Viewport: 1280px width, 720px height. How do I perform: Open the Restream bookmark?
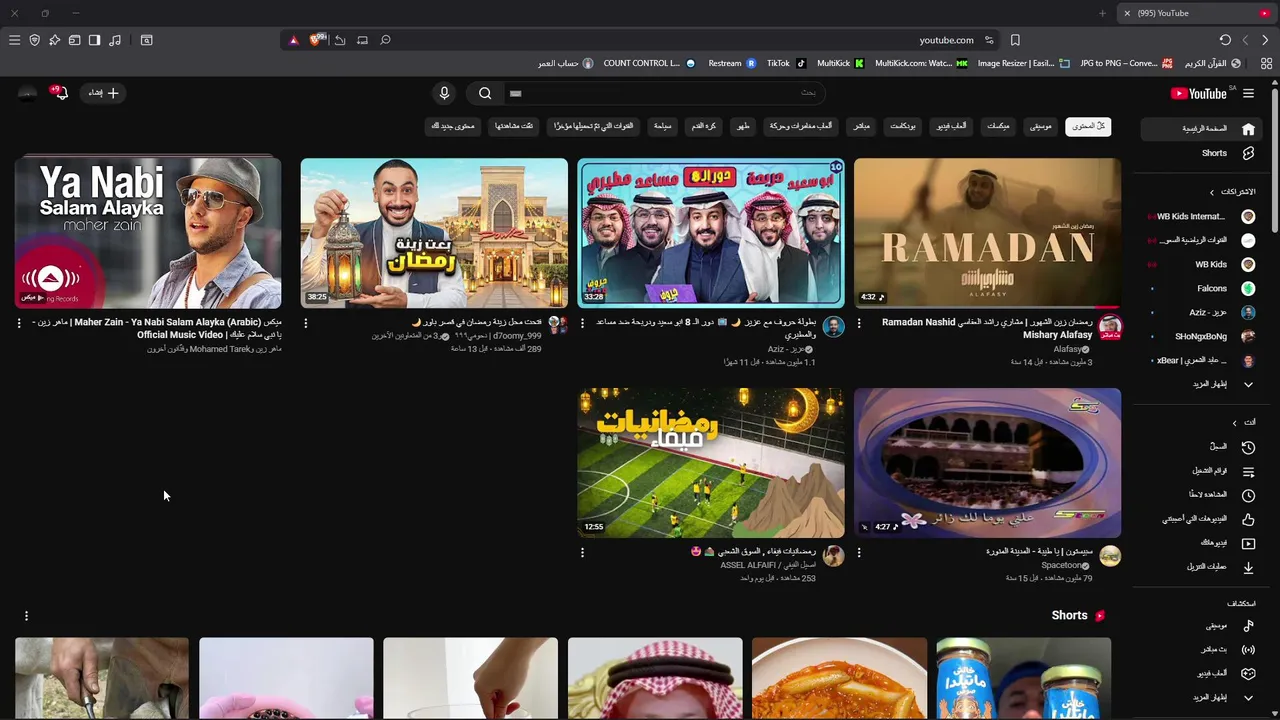732,63
